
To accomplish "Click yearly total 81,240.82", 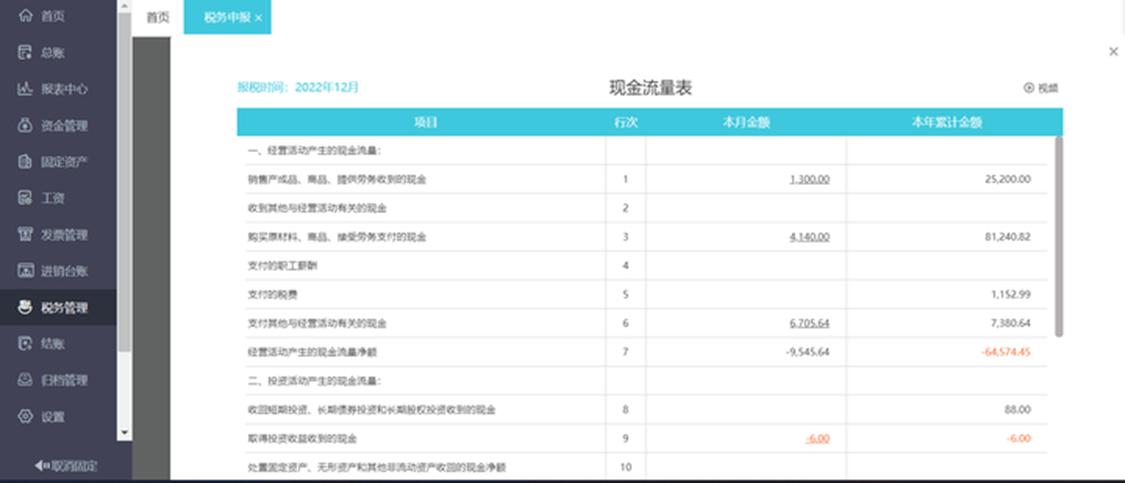I will point(1008,236).
